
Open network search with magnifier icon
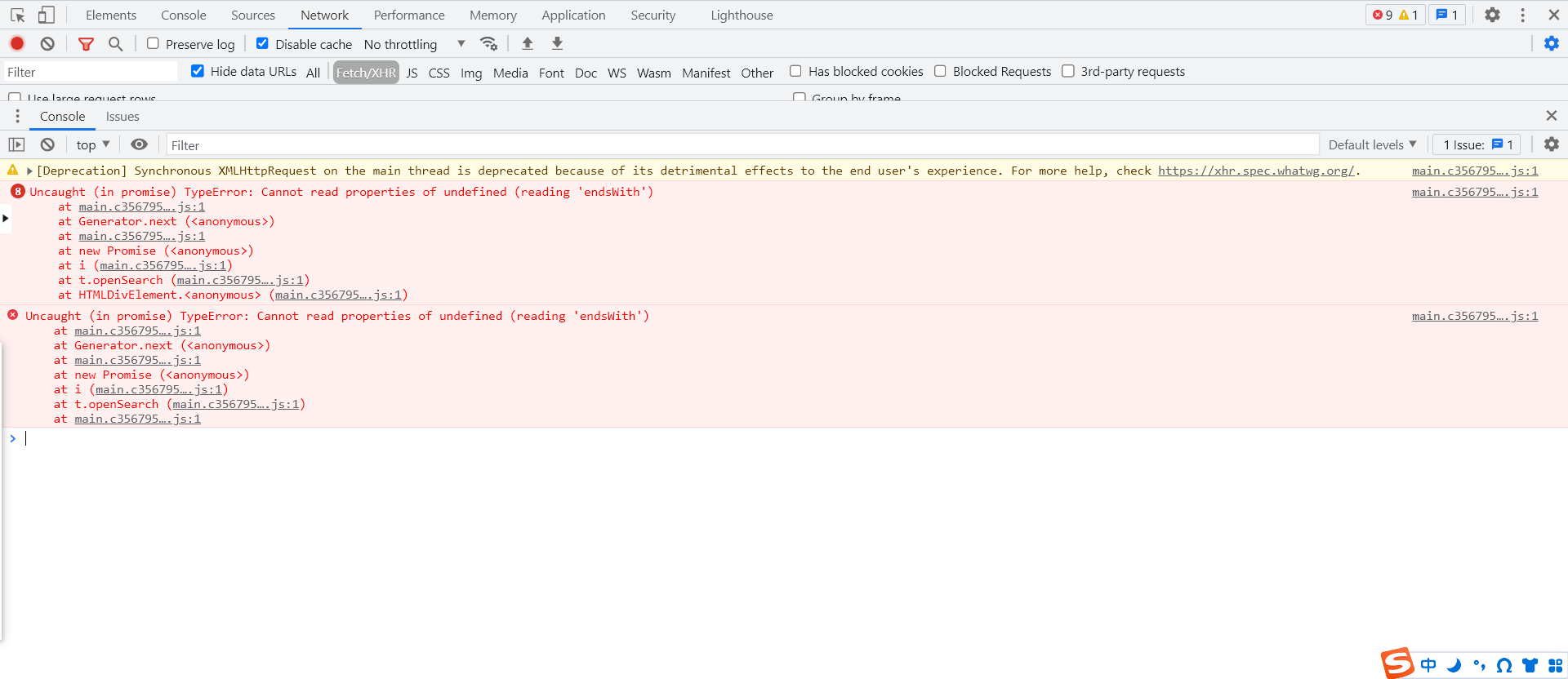[115, 44]
